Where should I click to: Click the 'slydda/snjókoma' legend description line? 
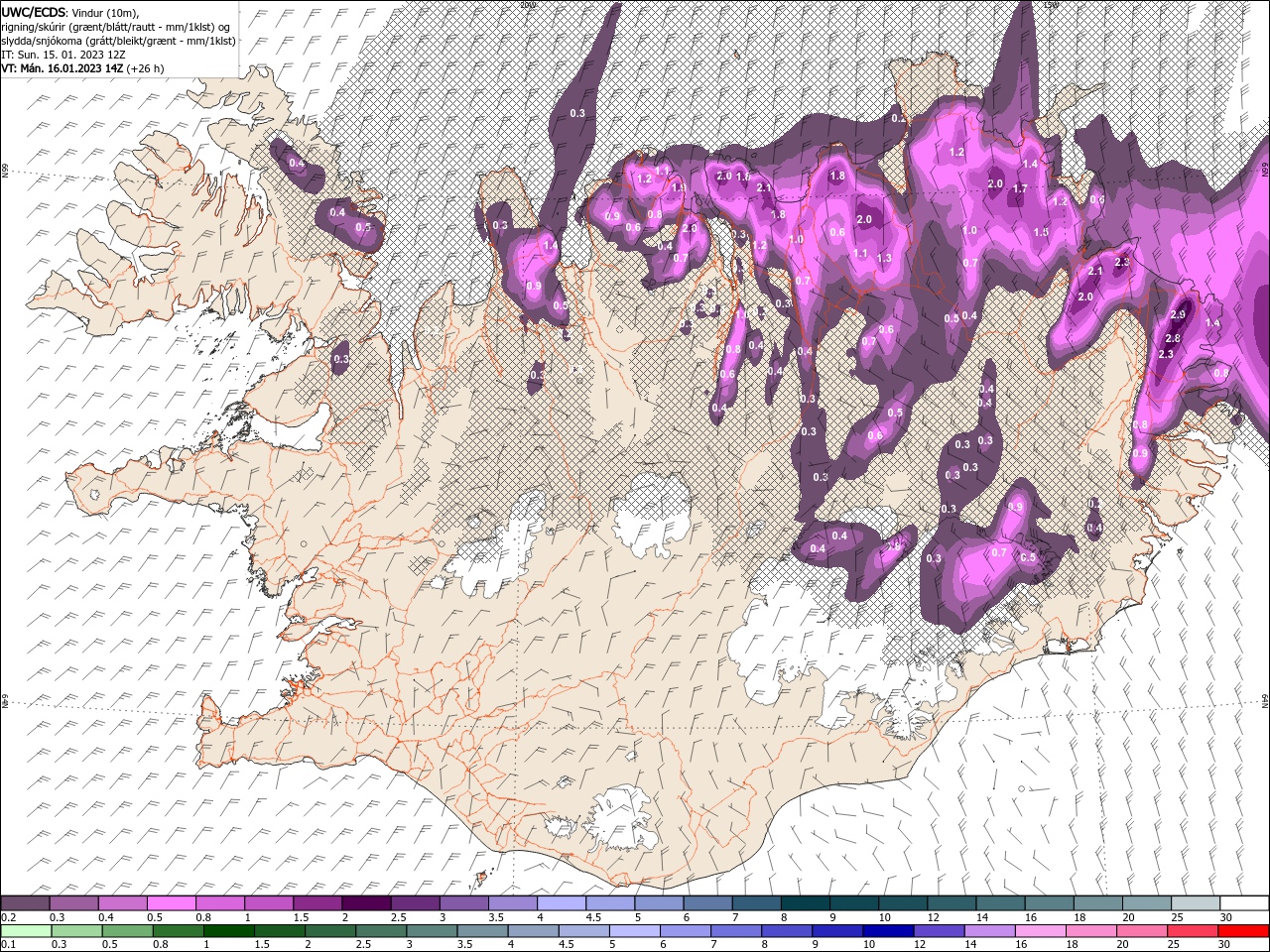[118, 41]
